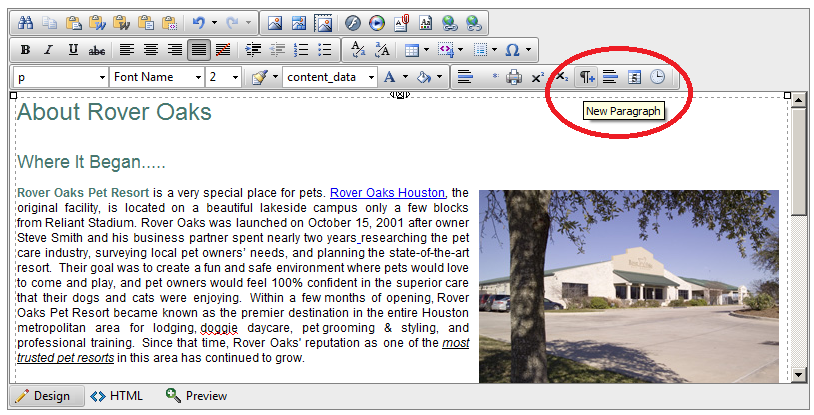
Task: Open the Image Editor icon
Action: [x=299, y=22]
